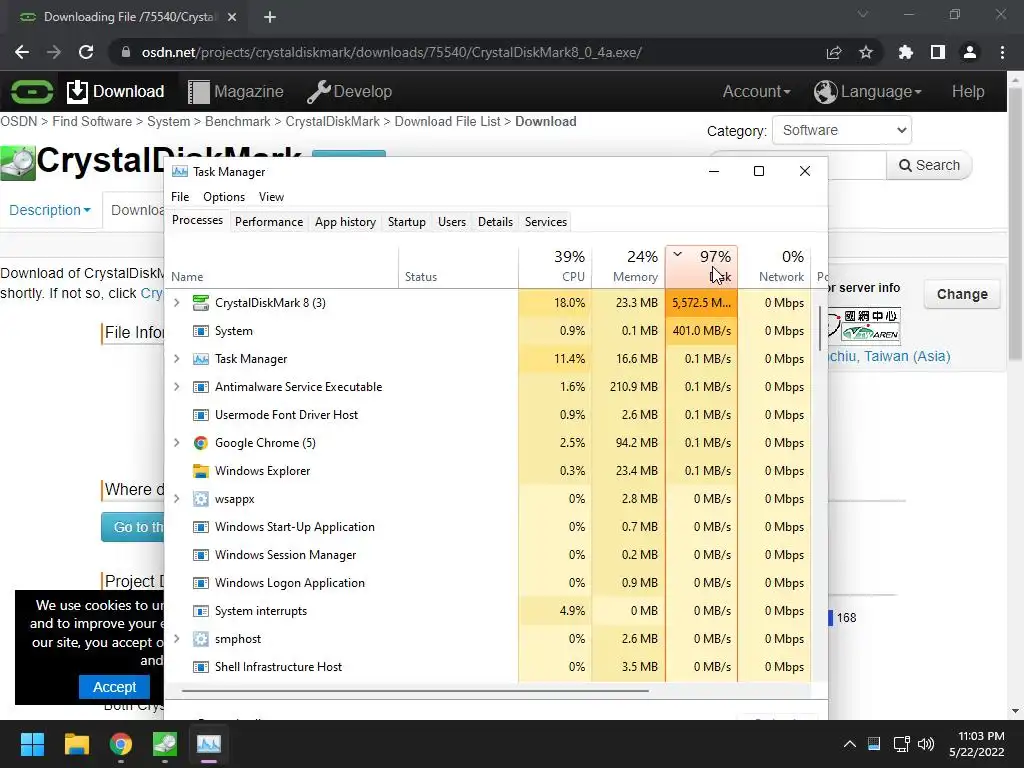Switch to the Details tab
Screen dimensions: 1024x768
pyautogui.click(x=495, y=222)
